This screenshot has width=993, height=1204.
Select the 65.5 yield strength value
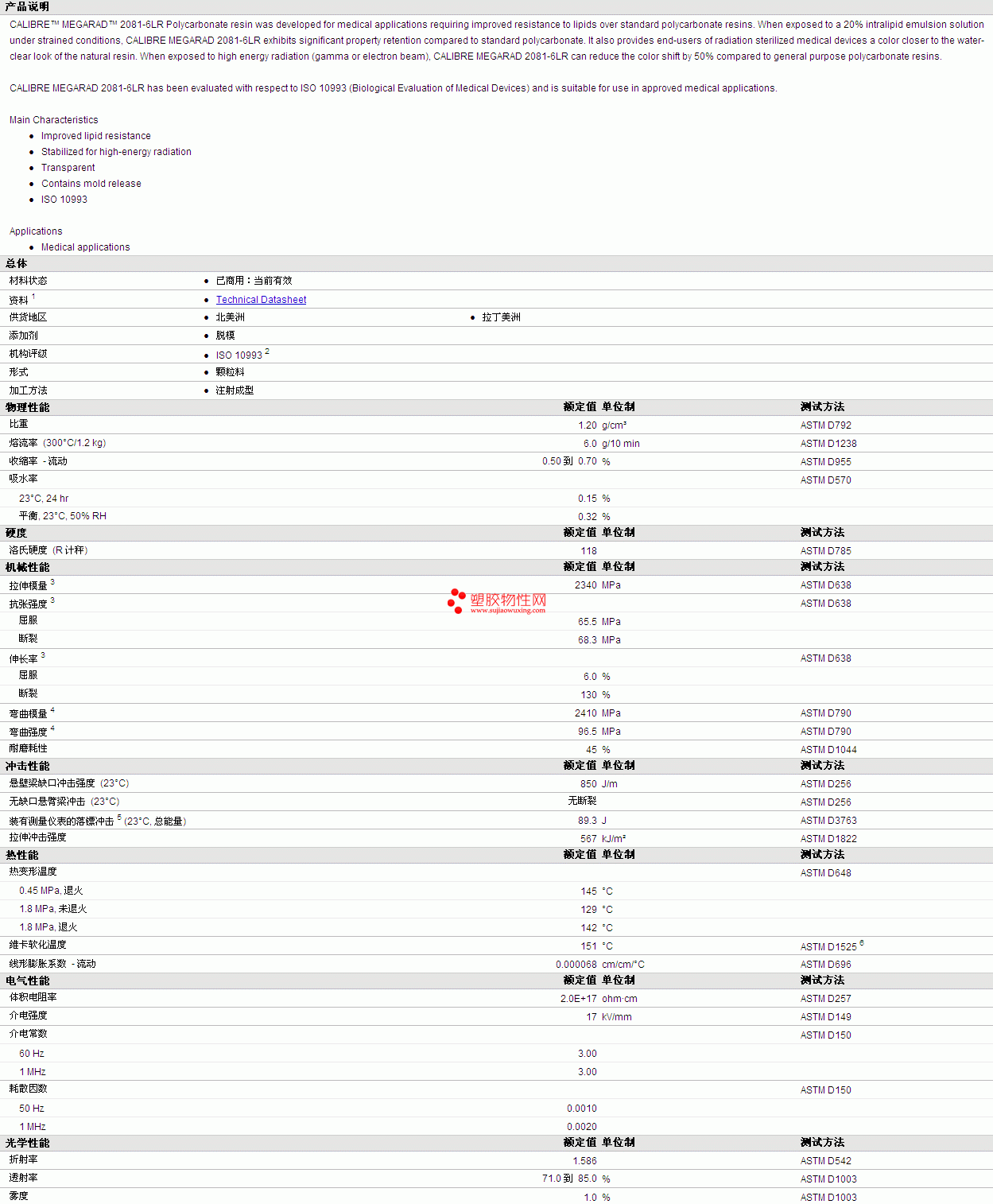(x=588, y=622)
